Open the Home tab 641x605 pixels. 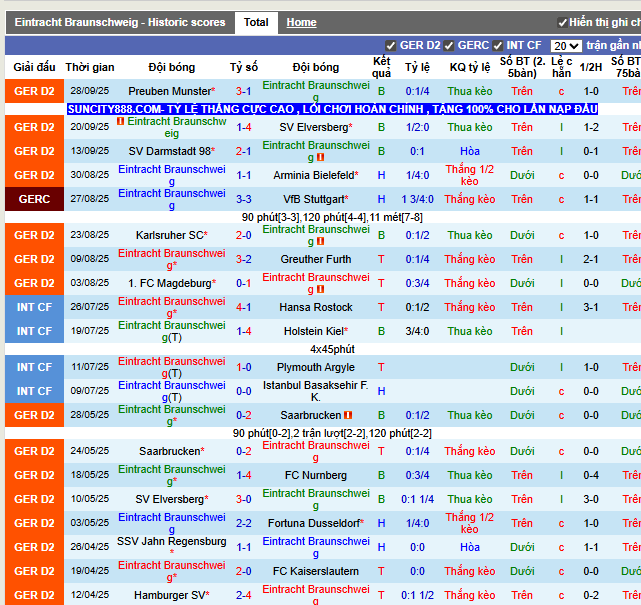pos(301,22)
